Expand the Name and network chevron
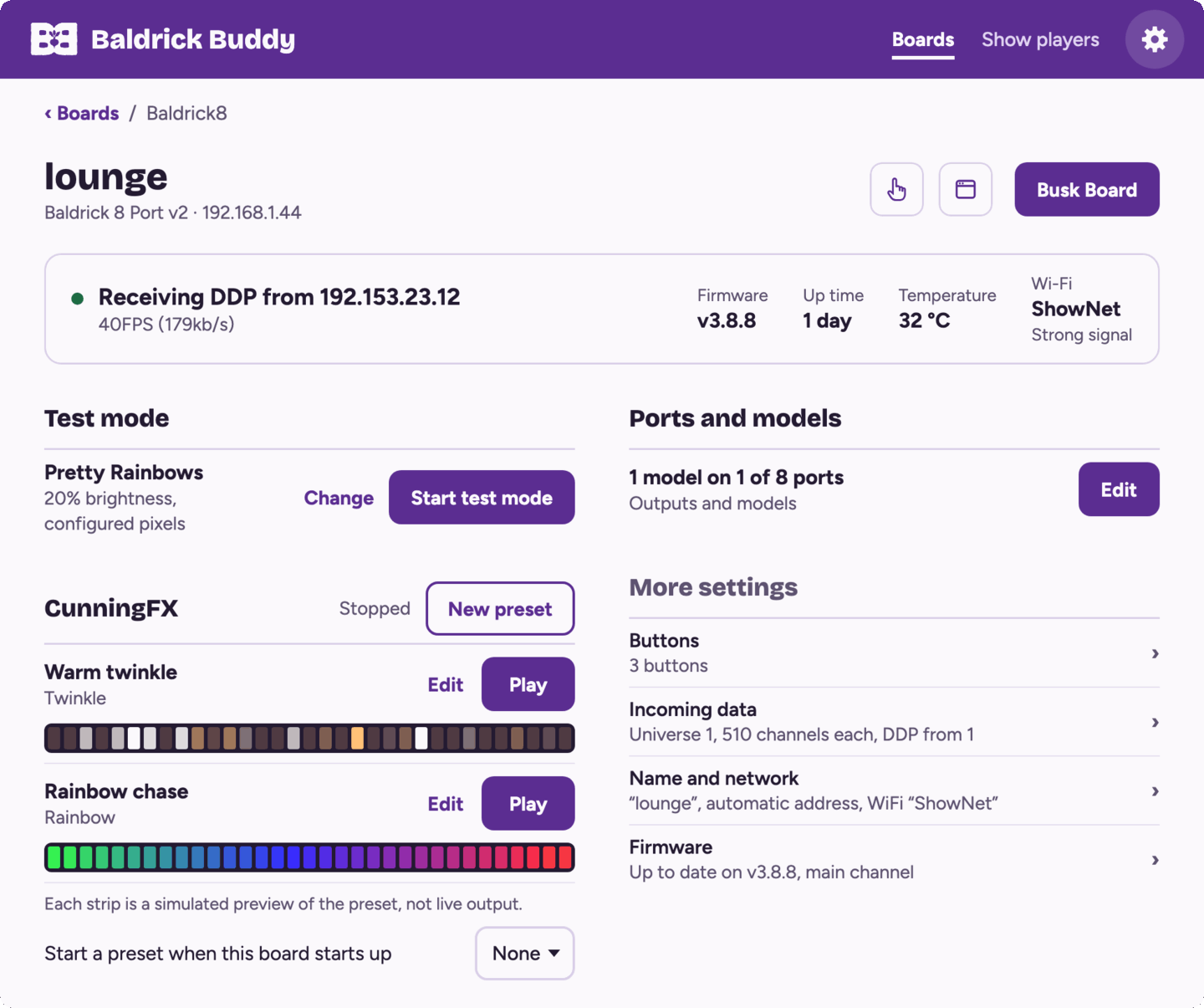 [x=1155, y=791]
